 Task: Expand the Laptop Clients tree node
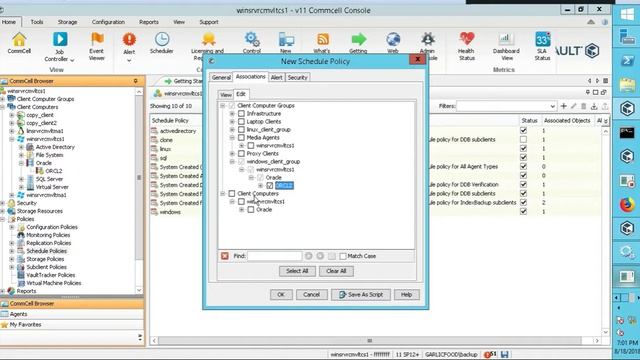232,122
